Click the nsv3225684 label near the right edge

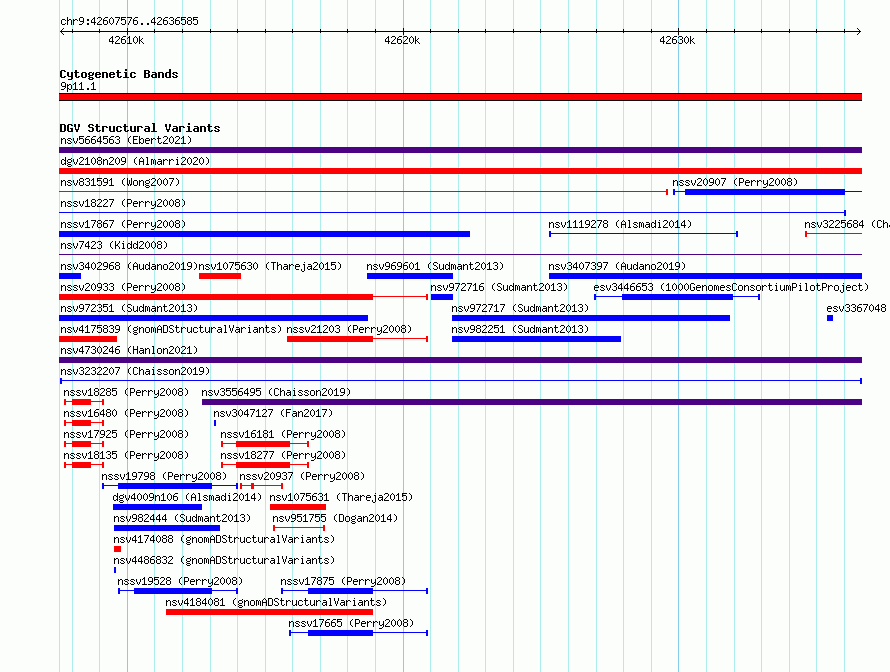[846, 224]
